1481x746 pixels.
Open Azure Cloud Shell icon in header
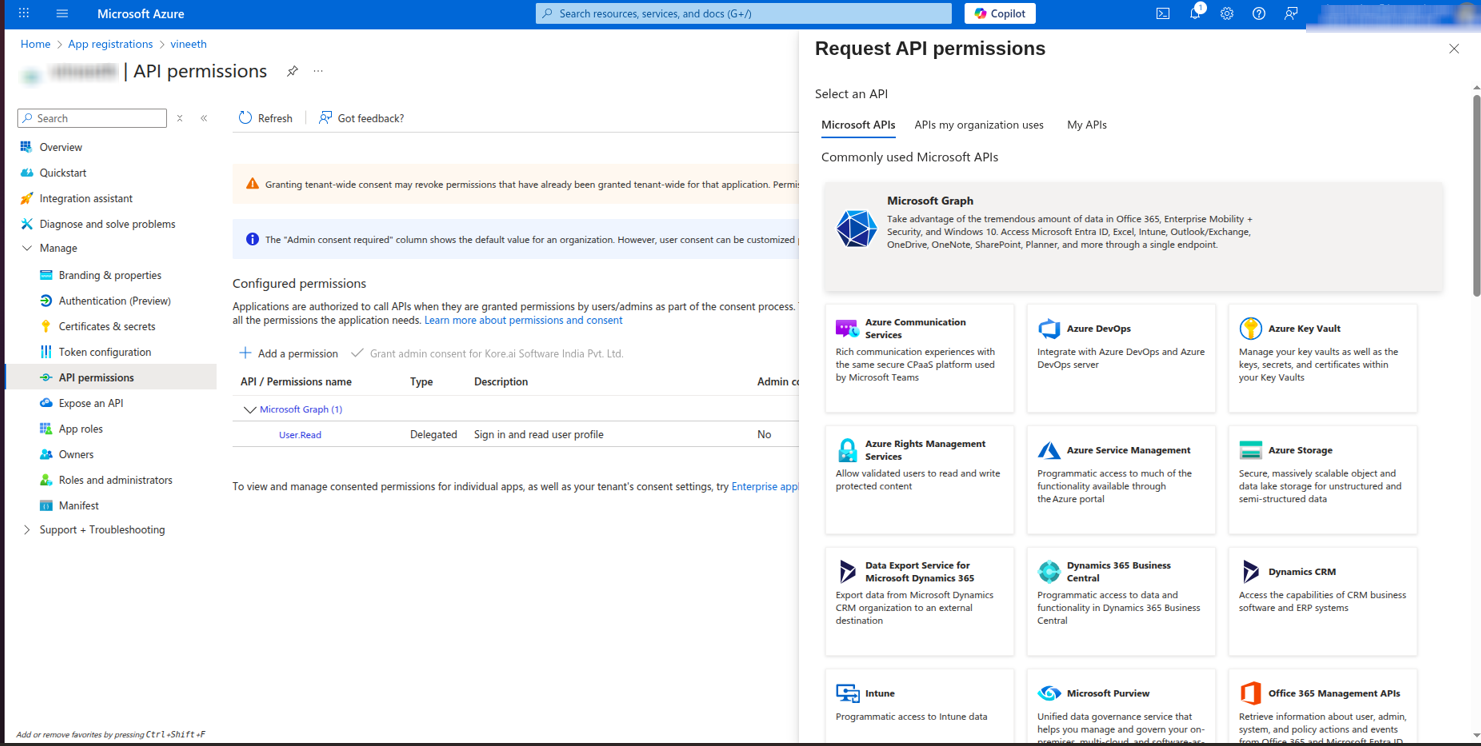[1162, 14]
